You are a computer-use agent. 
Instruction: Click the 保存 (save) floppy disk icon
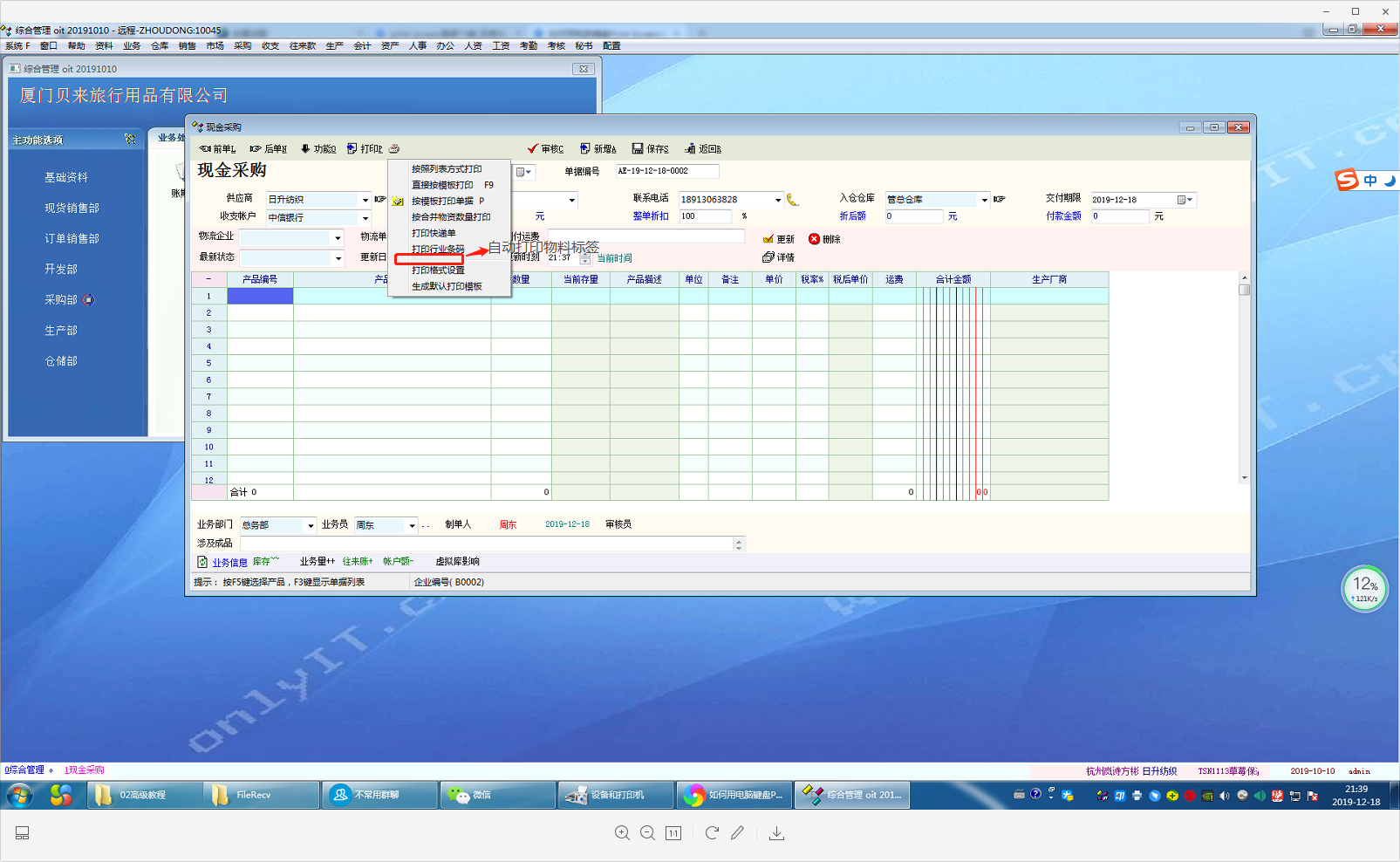click(x=638, y=149)
